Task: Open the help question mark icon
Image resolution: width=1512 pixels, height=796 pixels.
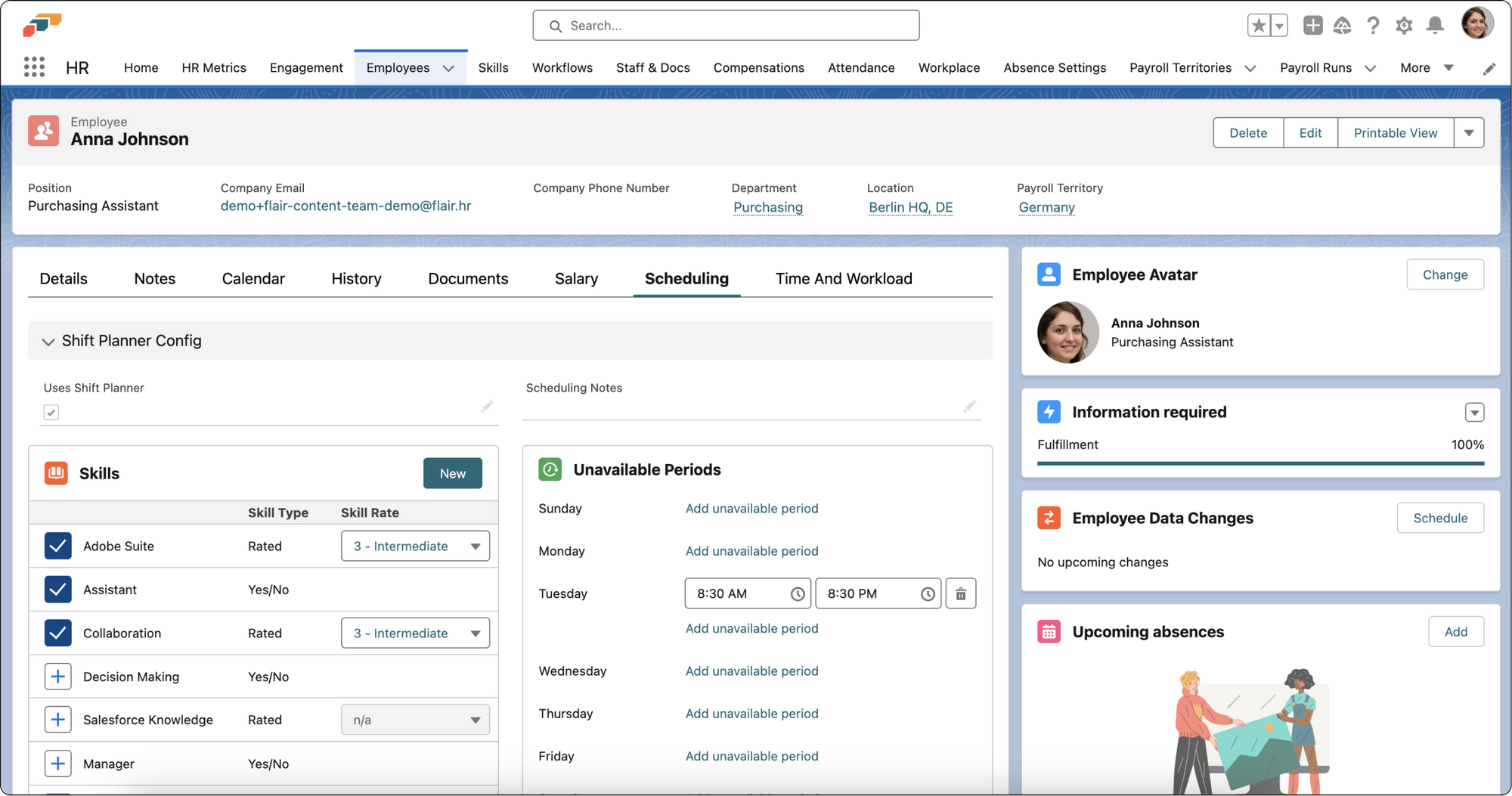Action: [x=1373, y=26]
